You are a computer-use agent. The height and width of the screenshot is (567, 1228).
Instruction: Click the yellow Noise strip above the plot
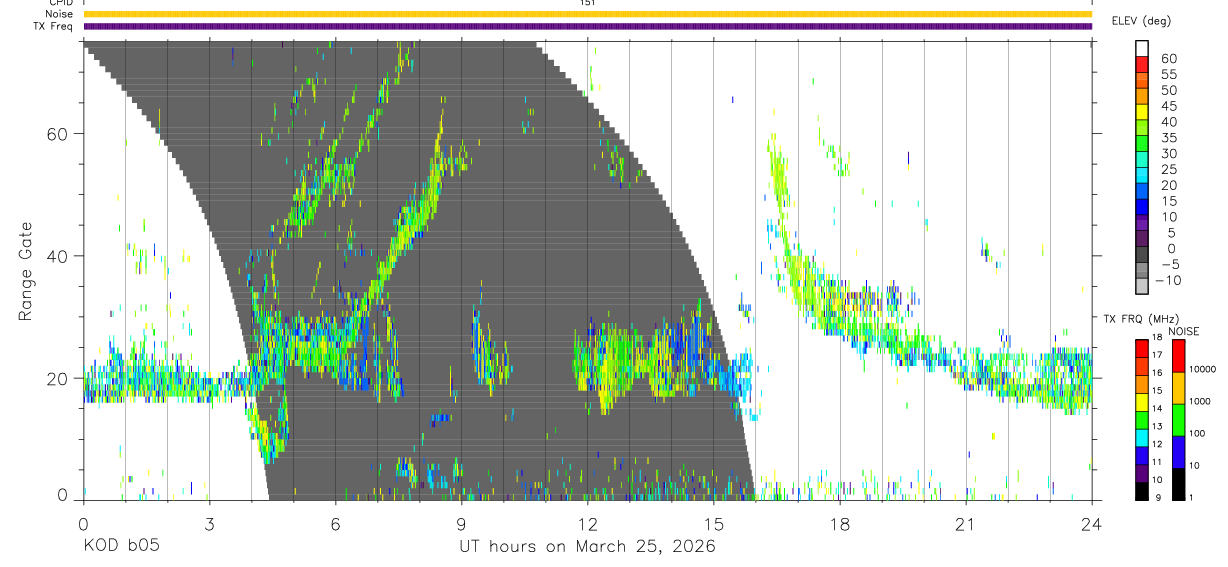tap(587, 14)
